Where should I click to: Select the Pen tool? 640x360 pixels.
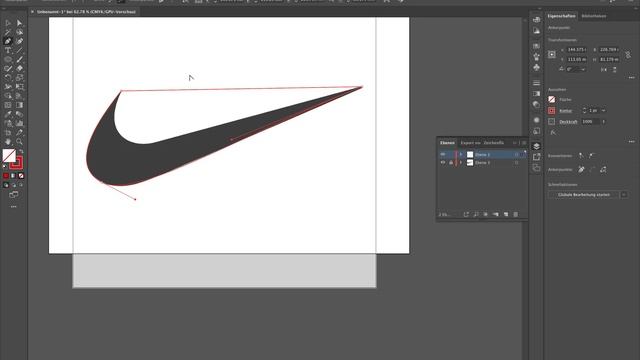[8, 41]
